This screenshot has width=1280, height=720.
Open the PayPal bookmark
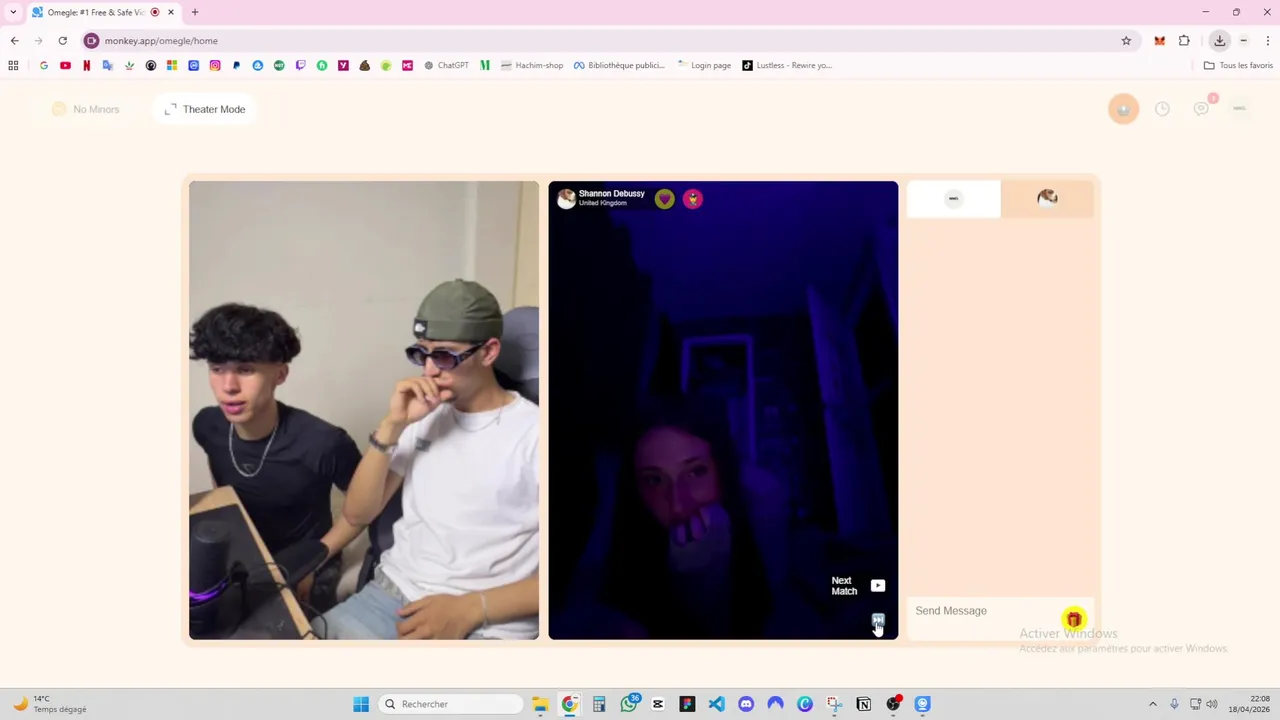click(x=236, y=65)
